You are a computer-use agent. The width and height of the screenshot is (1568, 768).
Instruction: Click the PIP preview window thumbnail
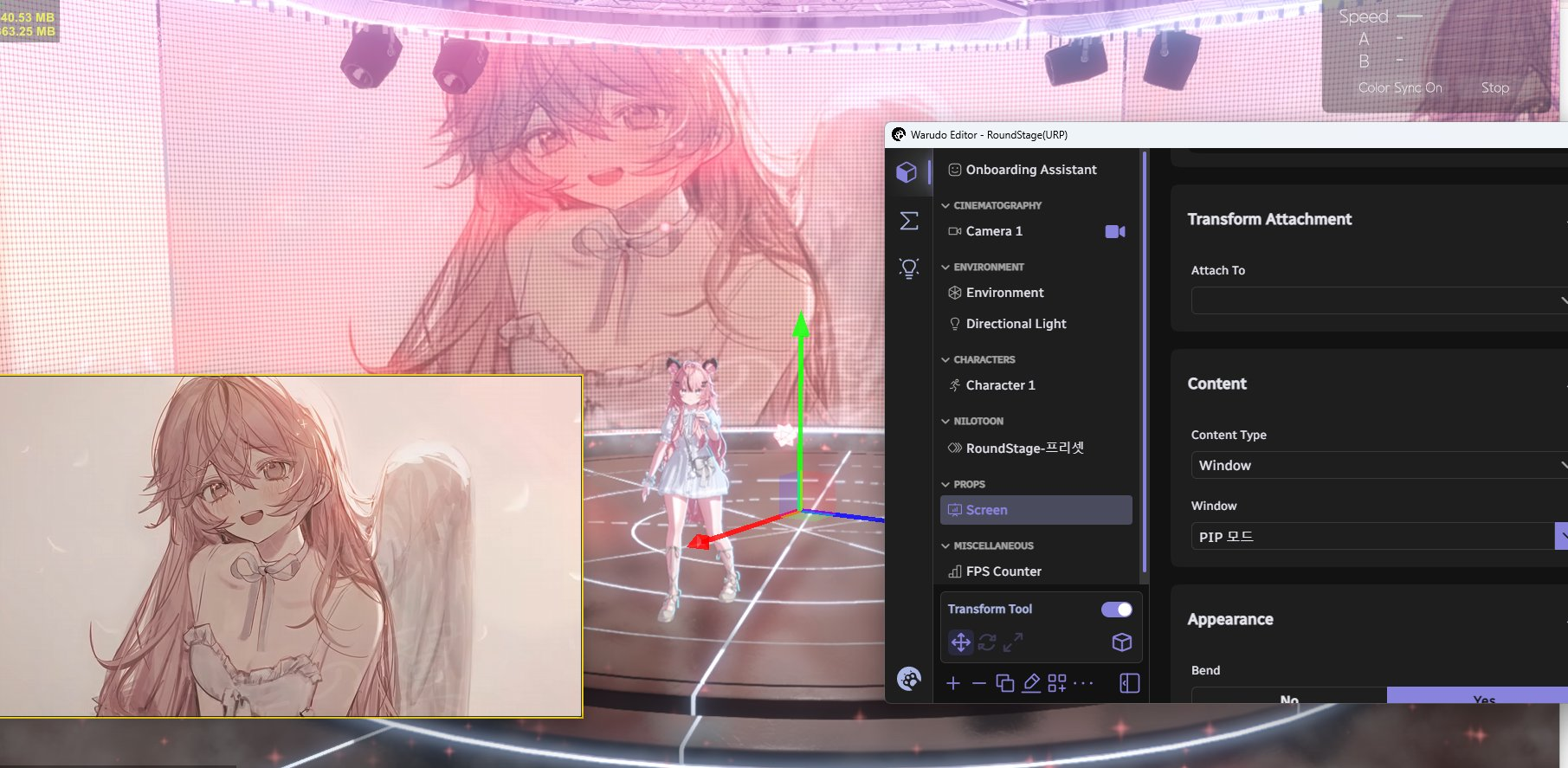coord(291,546)
